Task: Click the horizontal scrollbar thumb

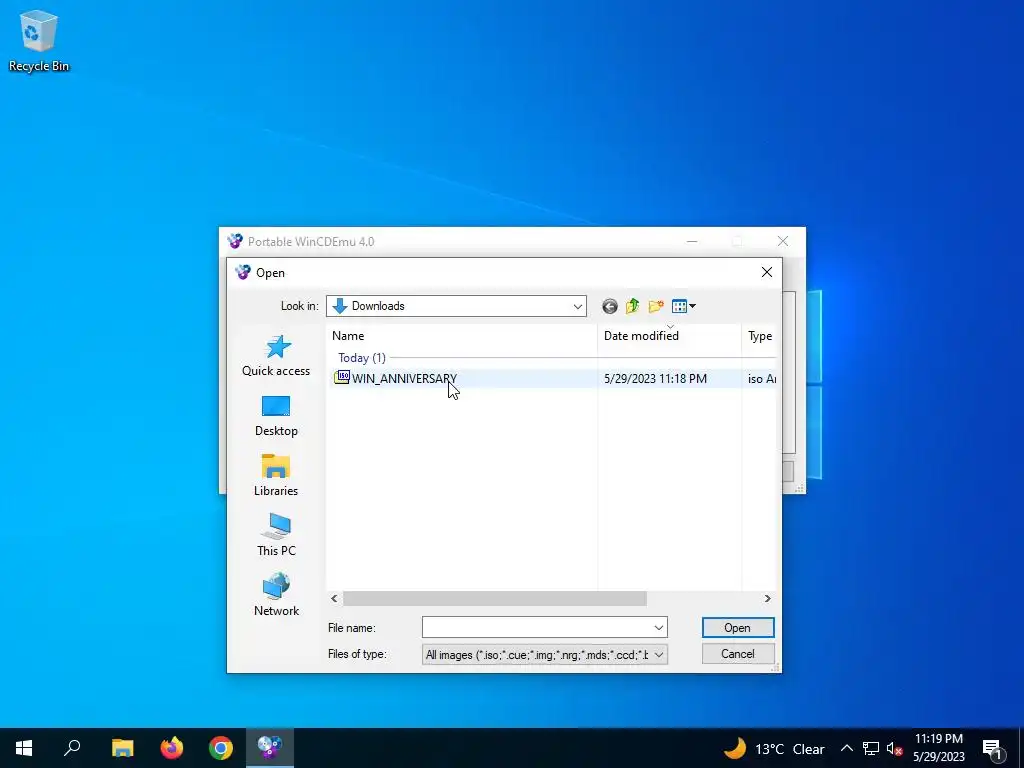Action: (494, 599)
